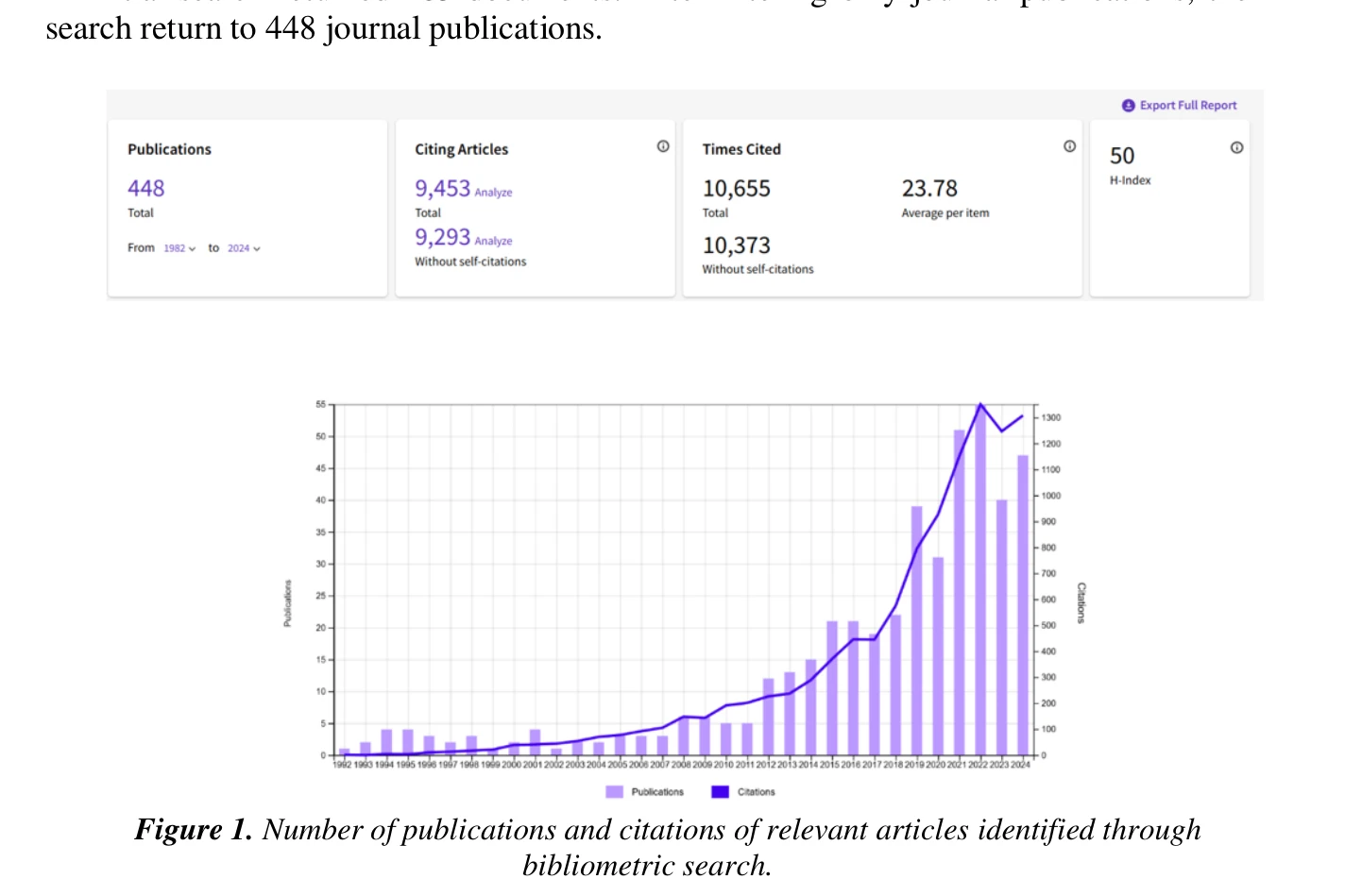The height and width of the screenshot is (896, 1362).
Task: Click Analyze next to 9,293 without self-citations
Action: click(x=493, y=242)
